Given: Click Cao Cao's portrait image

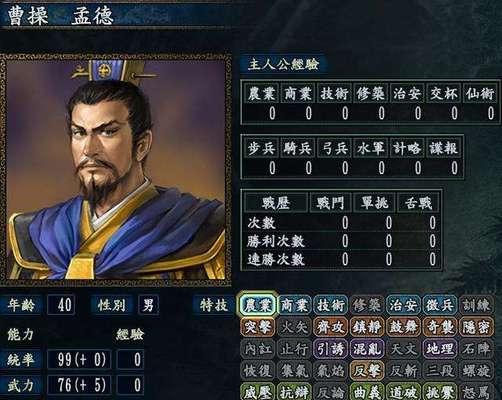Looking at the screenshot, I should pos(116,169).
